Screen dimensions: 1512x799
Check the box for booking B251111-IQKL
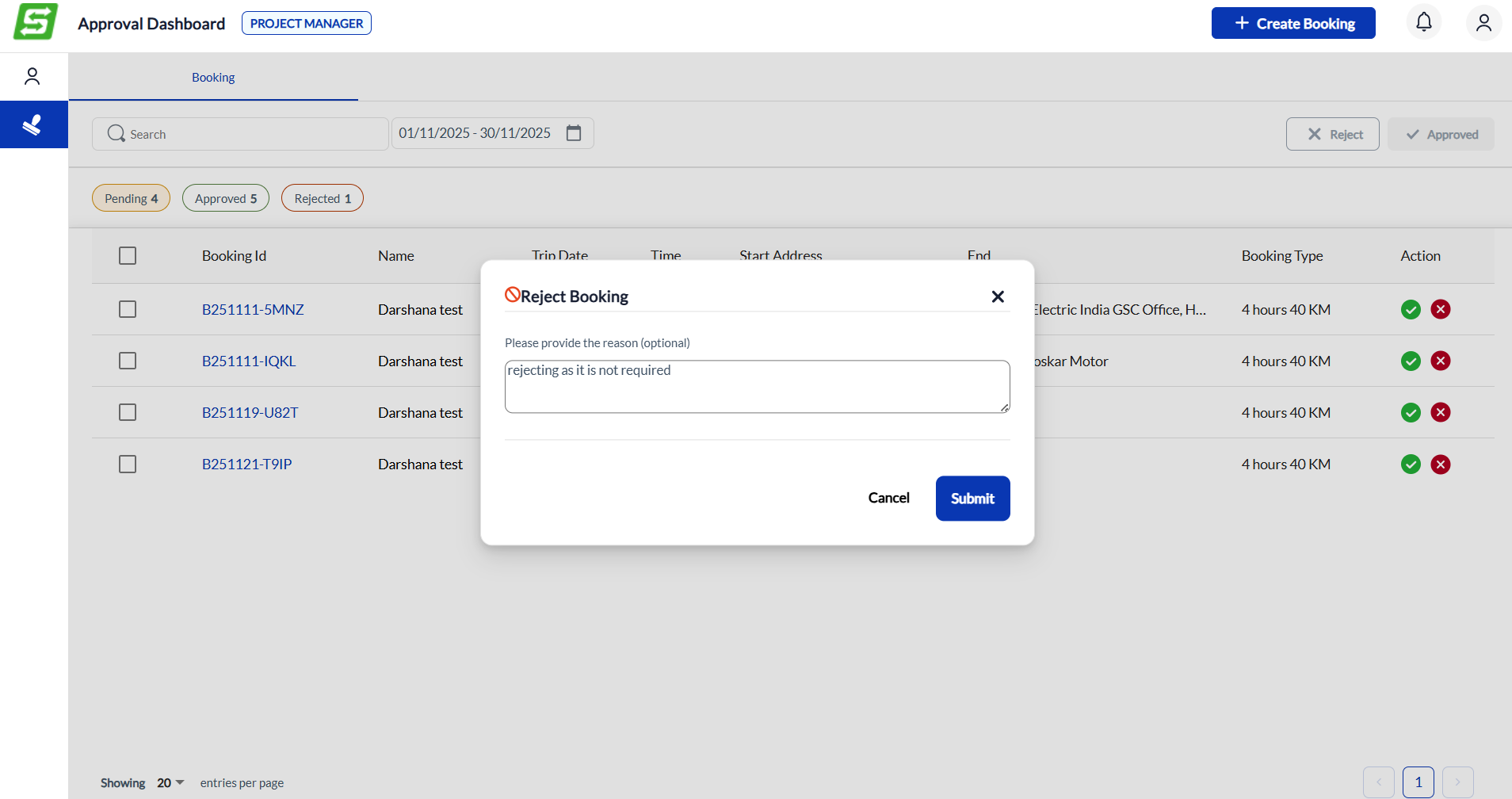[x=128, y=361]
